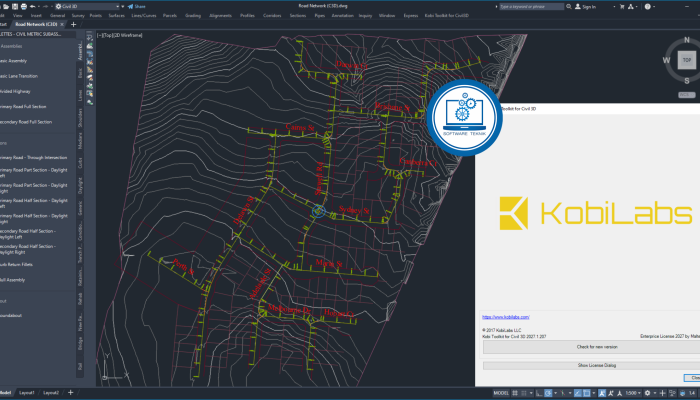700x400 pixels.
Task: Switch to the Layout1 tab
Action: (27, 392)
